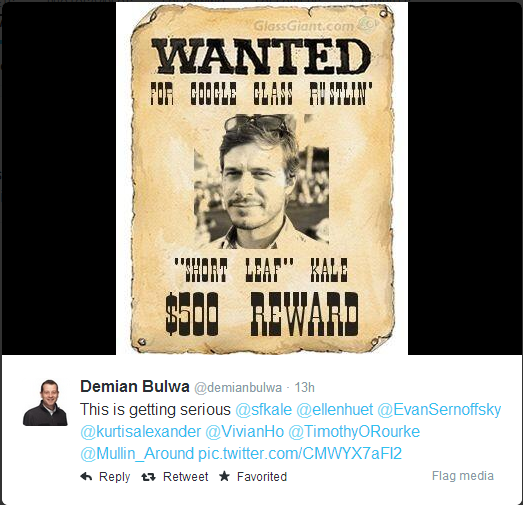Open the @ellenhuet mention link
Image resolution: width=523 pixels, height=505 pixels.
click(335, 410)
